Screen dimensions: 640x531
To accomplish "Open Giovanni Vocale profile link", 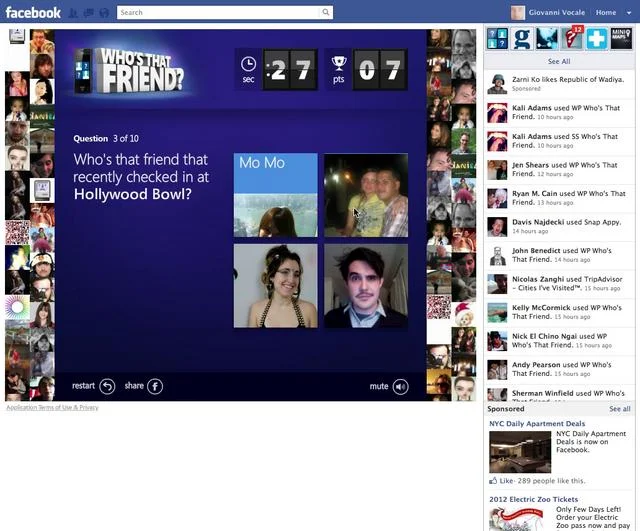I will pyautogui.click(x=556, y=12).
